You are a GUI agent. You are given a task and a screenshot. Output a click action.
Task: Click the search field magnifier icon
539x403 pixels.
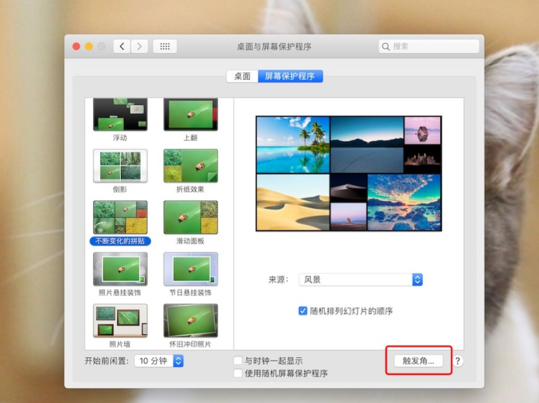[386, 46]
